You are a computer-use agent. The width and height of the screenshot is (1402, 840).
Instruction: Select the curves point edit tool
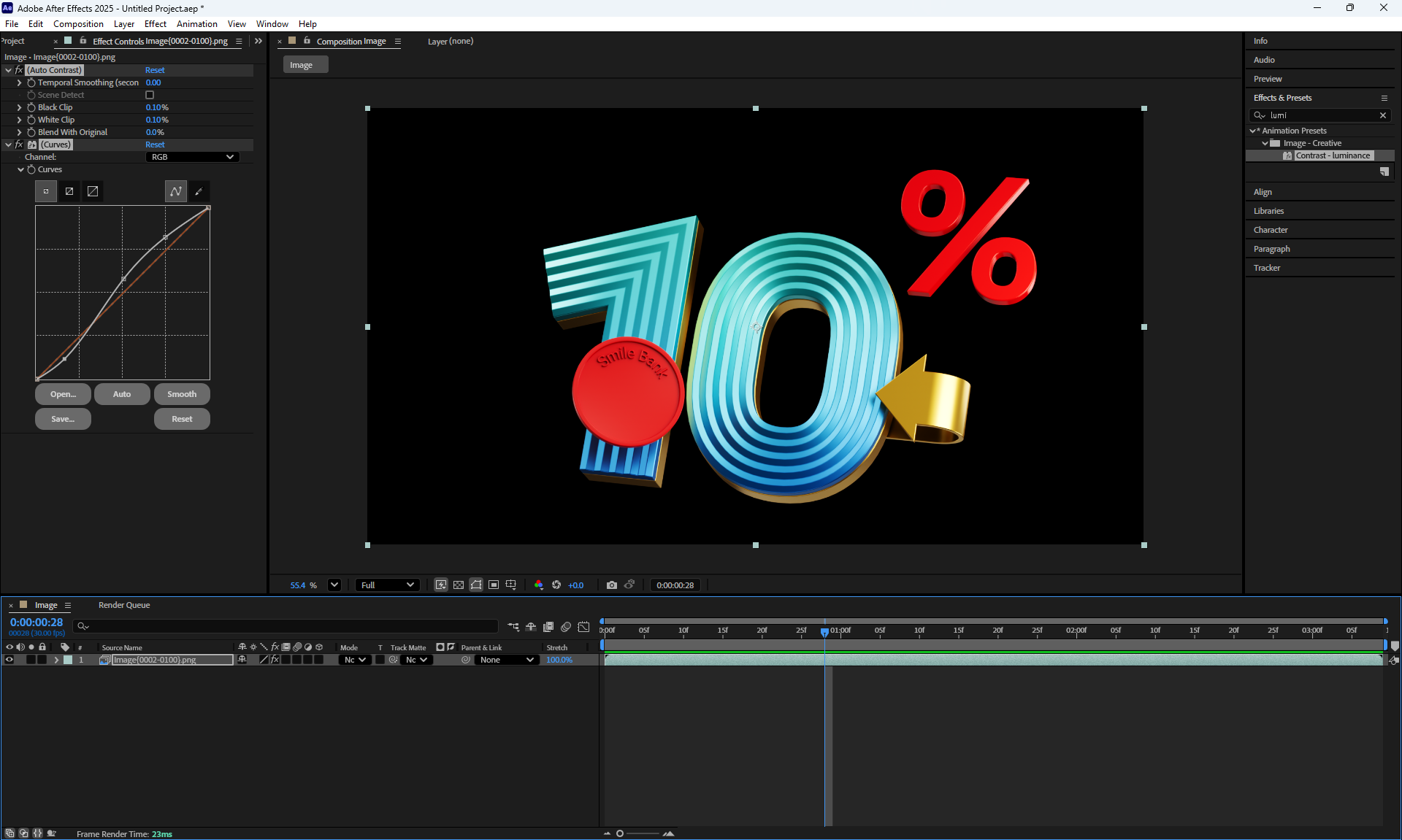coord(176,191)
